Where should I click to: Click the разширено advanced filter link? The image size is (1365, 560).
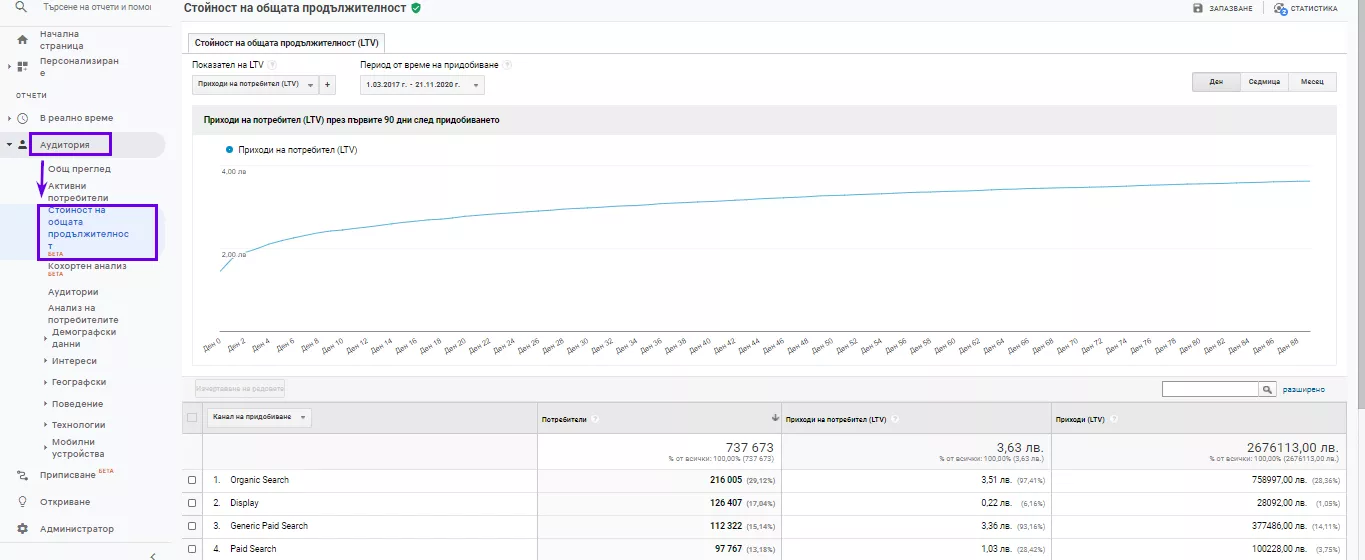[x=1304, y=390]
